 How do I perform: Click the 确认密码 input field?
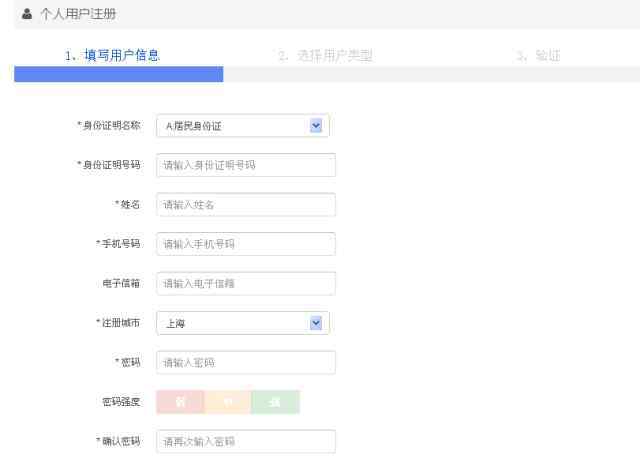pos(246,441)
